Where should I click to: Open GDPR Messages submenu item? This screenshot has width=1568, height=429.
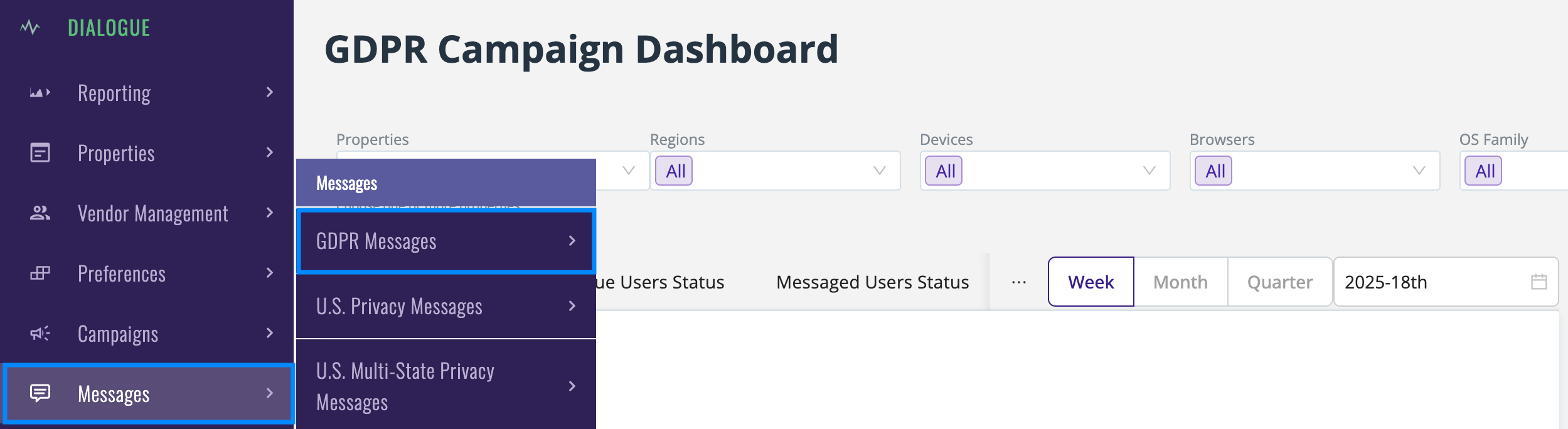click(x=445, y=241)
